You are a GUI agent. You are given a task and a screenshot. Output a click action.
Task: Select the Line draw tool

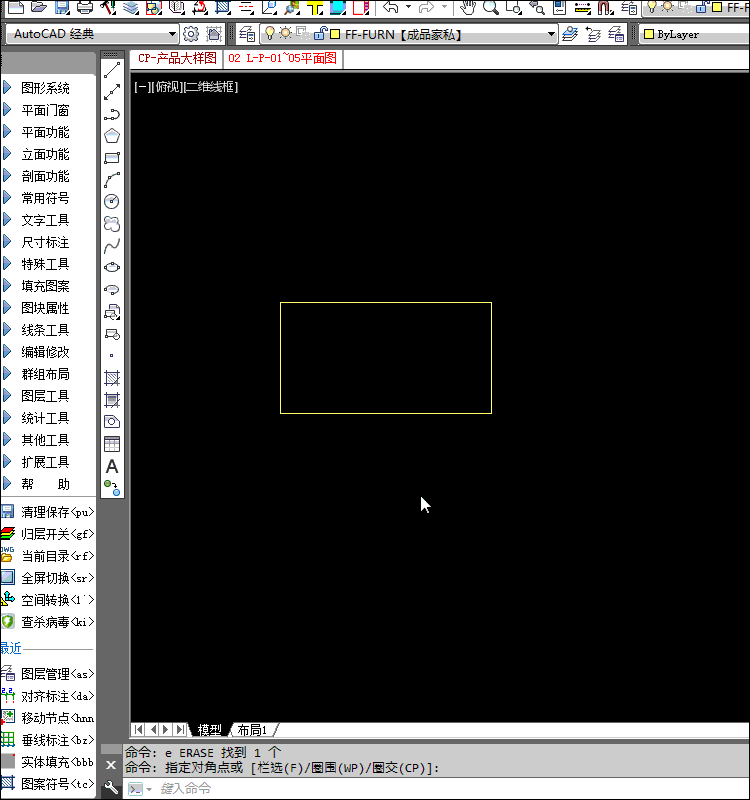112,70
